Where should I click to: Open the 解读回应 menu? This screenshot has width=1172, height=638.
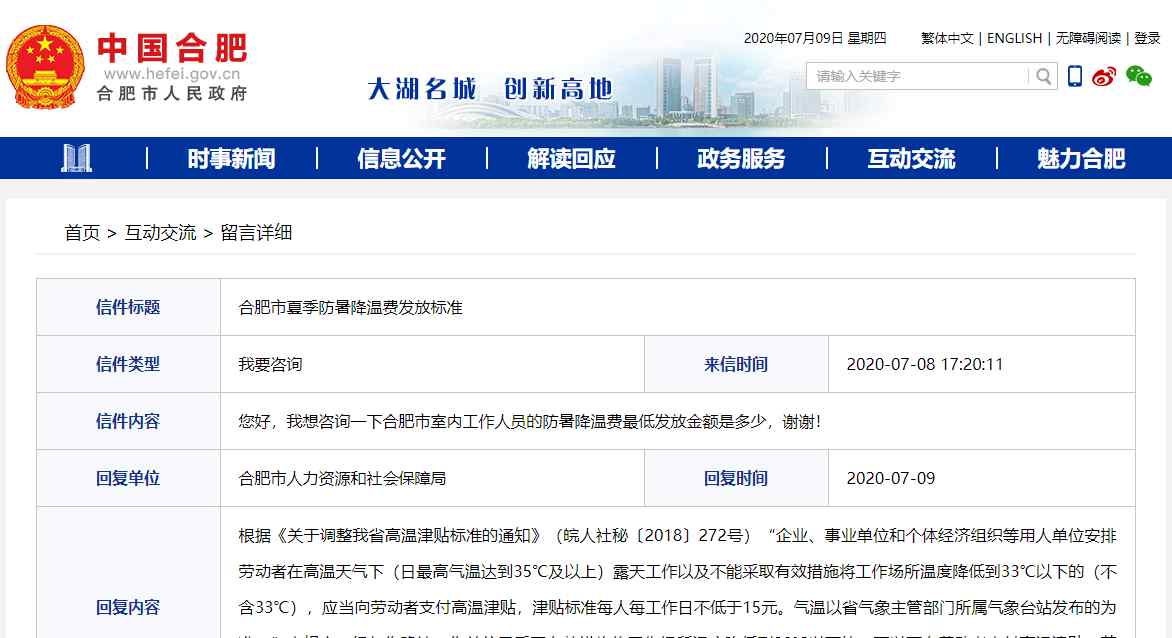(571, 158)
